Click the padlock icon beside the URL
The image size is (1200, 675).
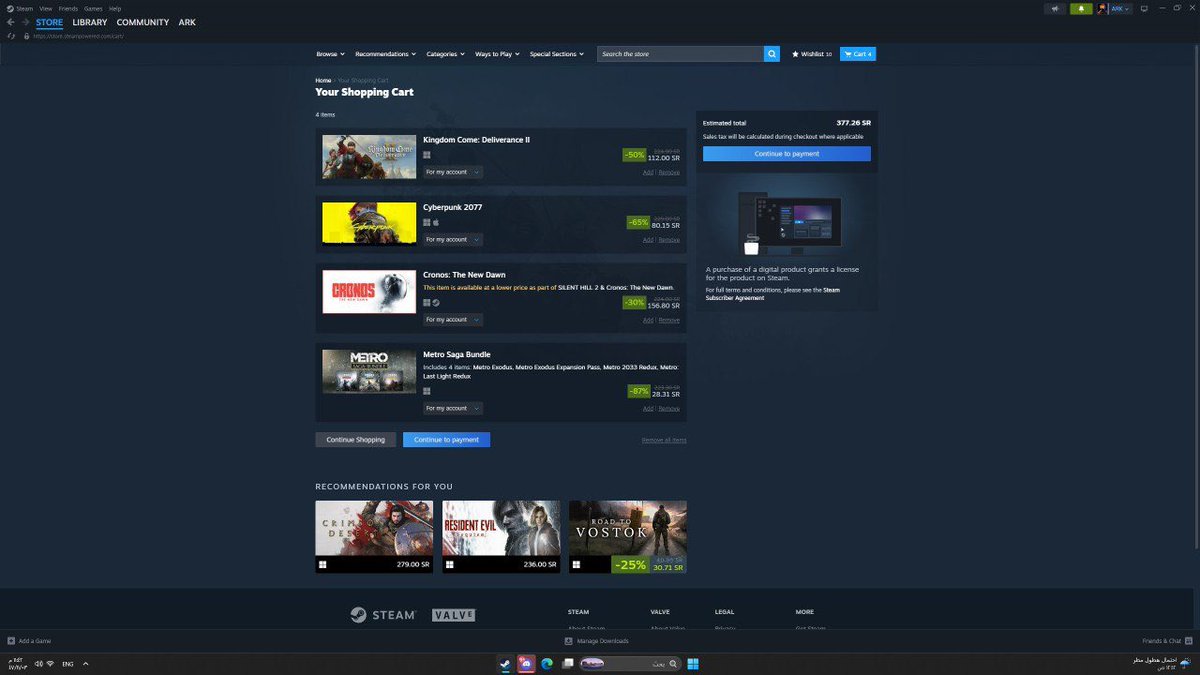(x=27, y=36)
